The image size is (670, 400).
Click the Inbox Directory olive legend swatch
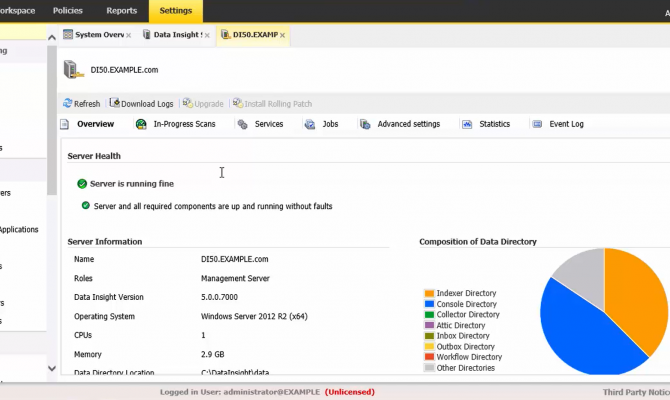tap(429, 336)
